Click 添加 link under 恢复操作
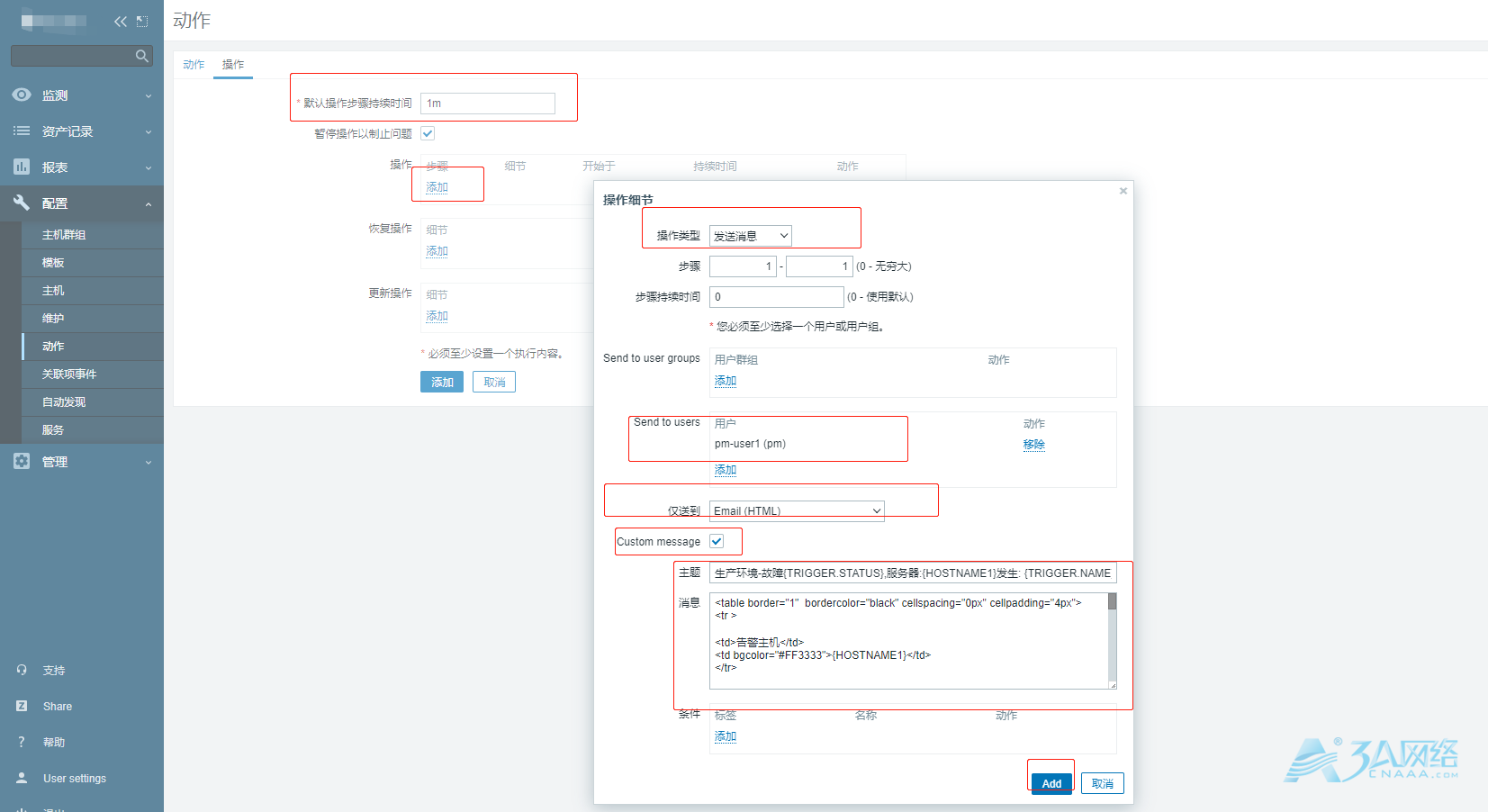The height and width of the screenshot is (812, 1488). click(437, 251)
